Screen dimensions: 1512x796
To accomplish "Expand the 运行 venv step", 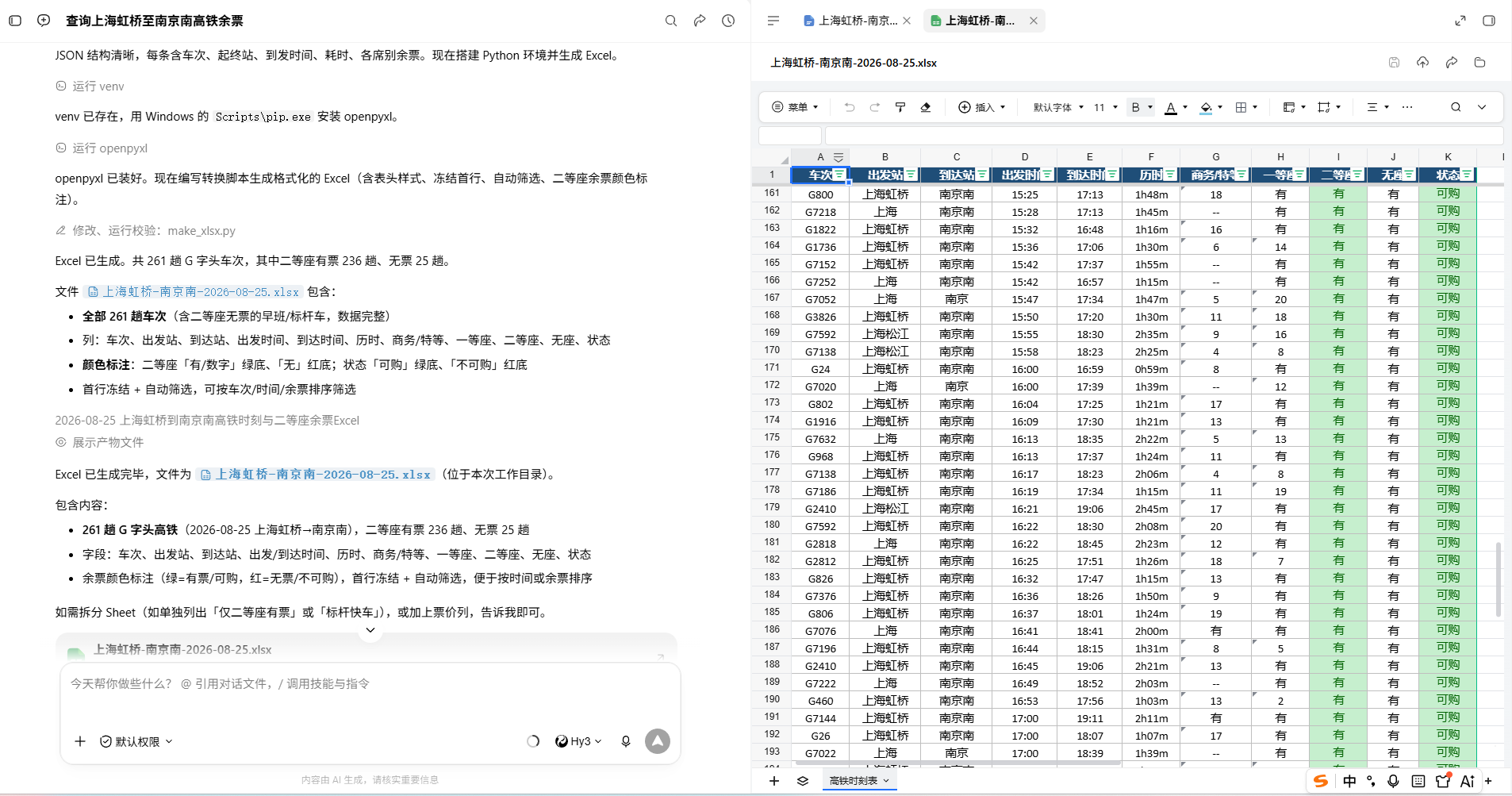I will click(x=90, y=87).
